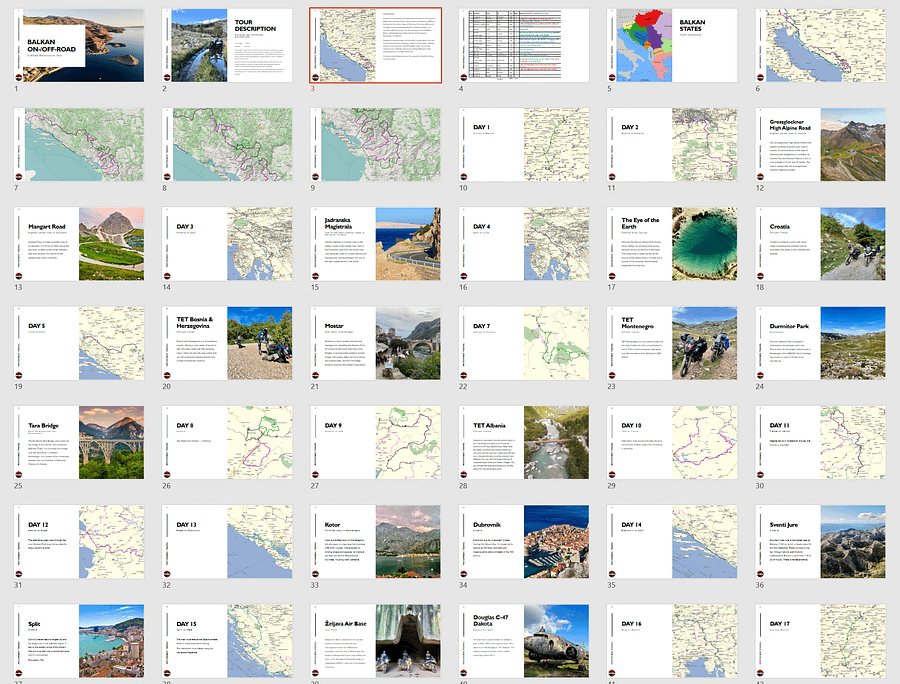Open the DAY 10 slide
Viewport: 900px width, 684px height.
click(672, 442)
